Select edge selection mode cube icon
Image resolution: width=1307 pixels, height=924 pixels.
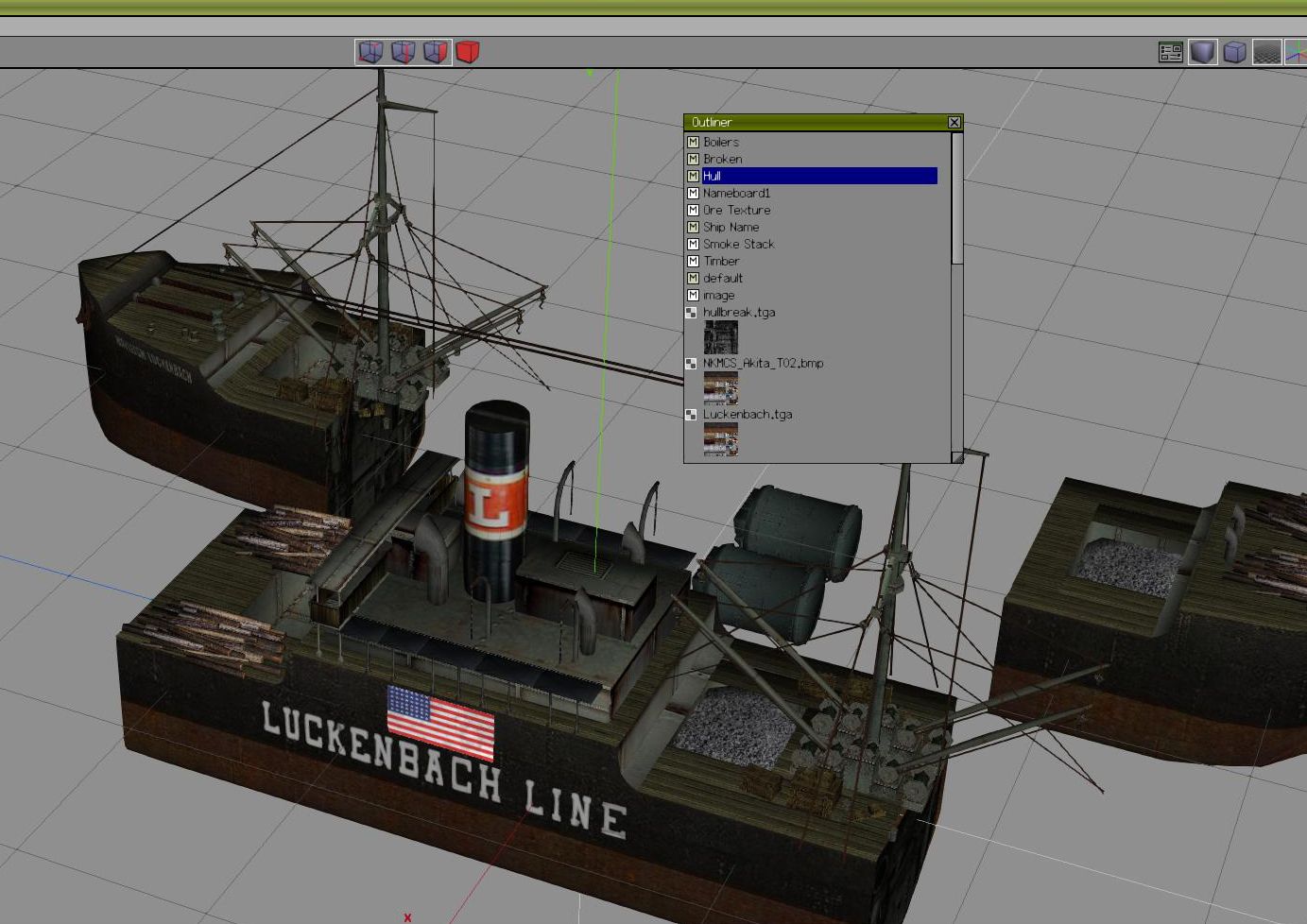(x=404, y=52)
